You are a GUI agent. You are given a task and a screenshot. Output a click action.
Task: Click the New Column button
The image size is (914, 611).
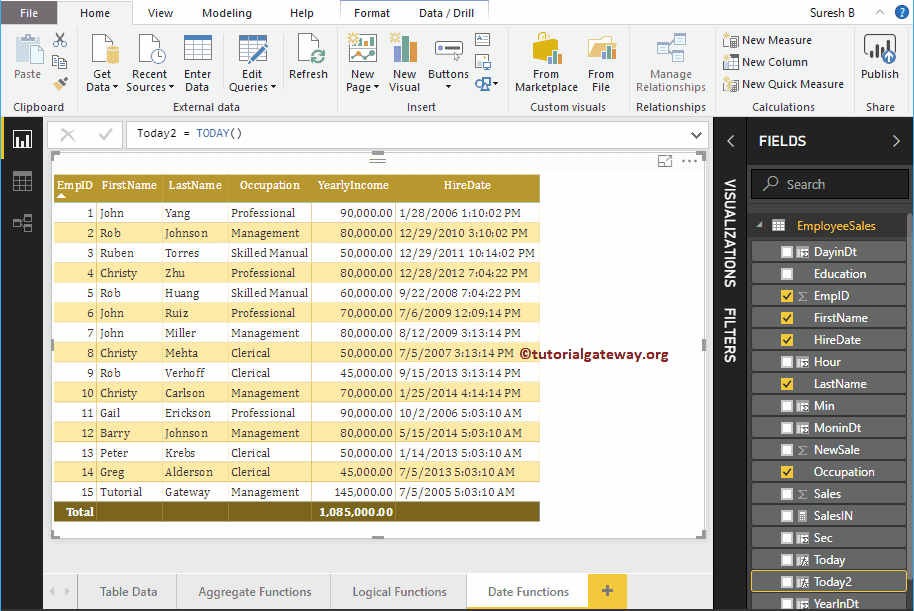(x=774, y=62)
